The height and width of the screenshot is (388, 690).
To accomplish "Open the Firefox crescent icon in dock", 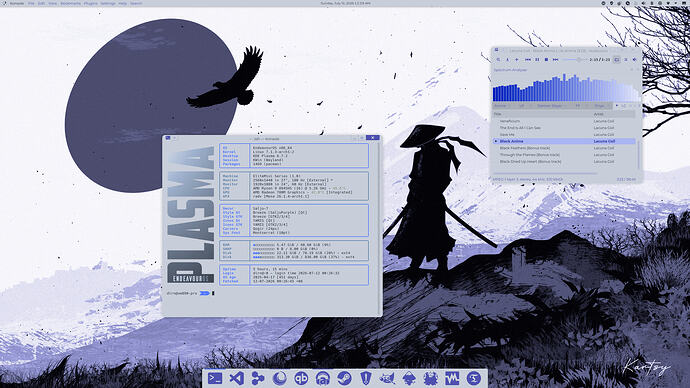I will point(279,378).
